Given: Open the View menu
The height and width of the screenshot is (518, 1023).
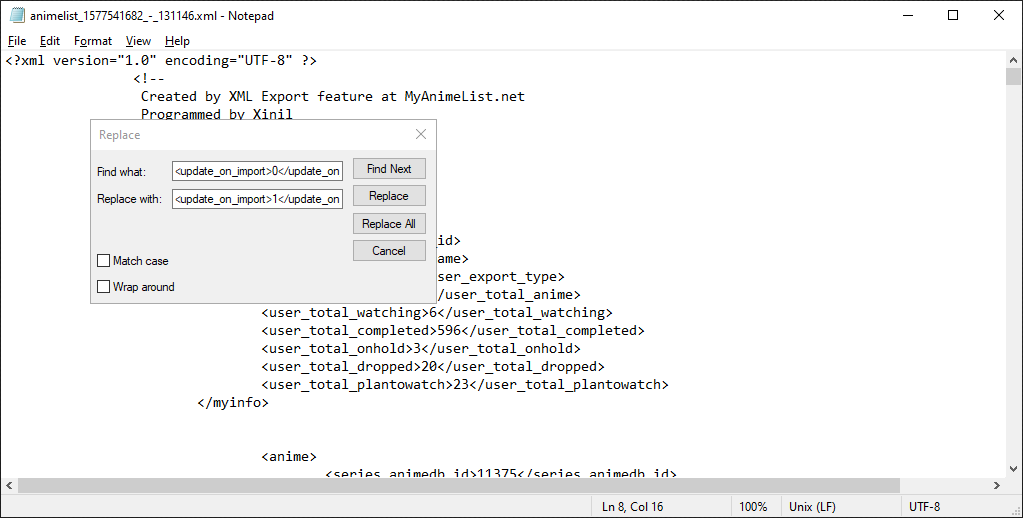Looking at the screenshot, I should tap(138, 41).
